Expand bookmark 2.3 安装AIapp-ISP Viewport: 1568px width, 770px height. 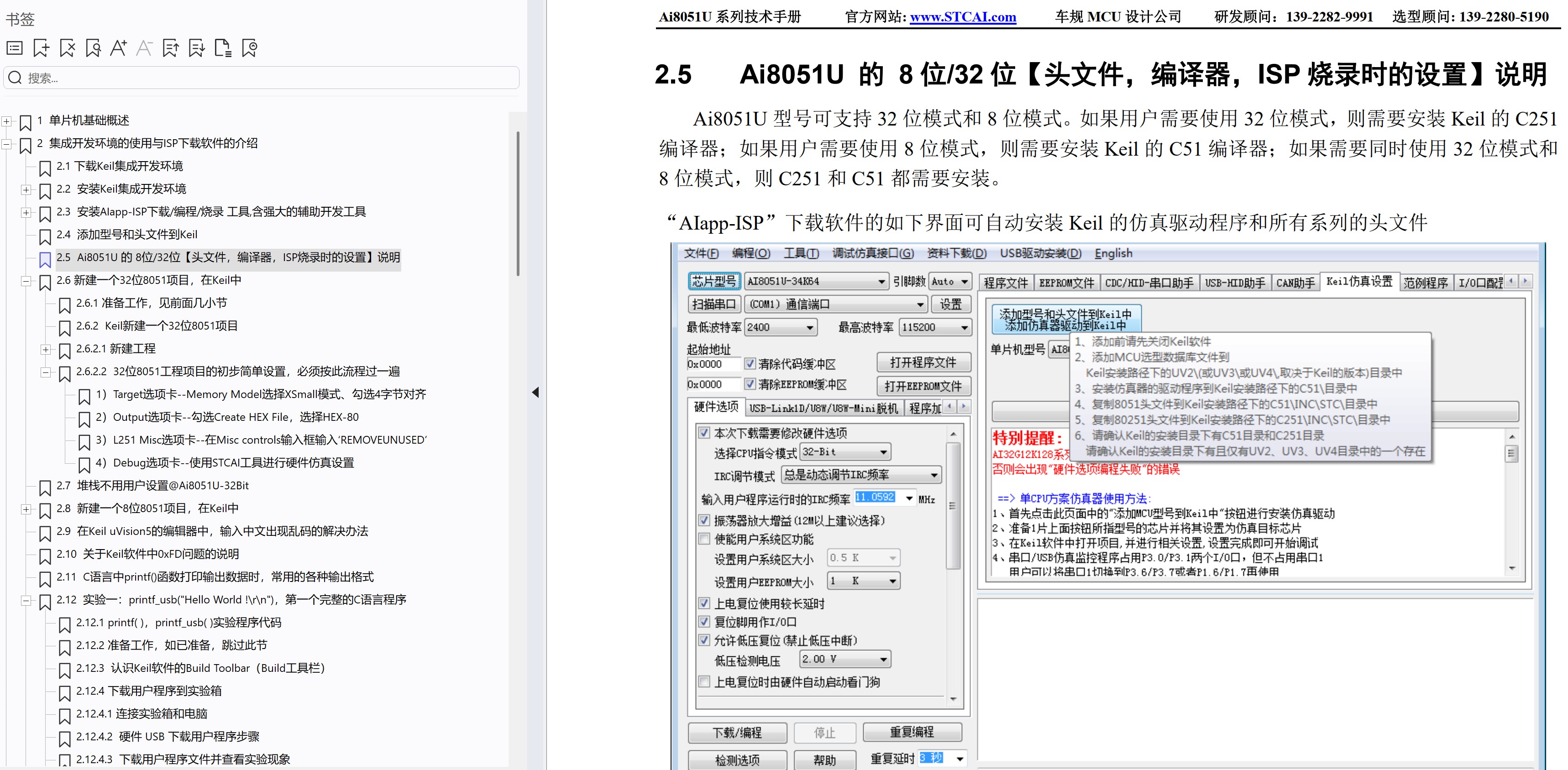click(26, 212)
